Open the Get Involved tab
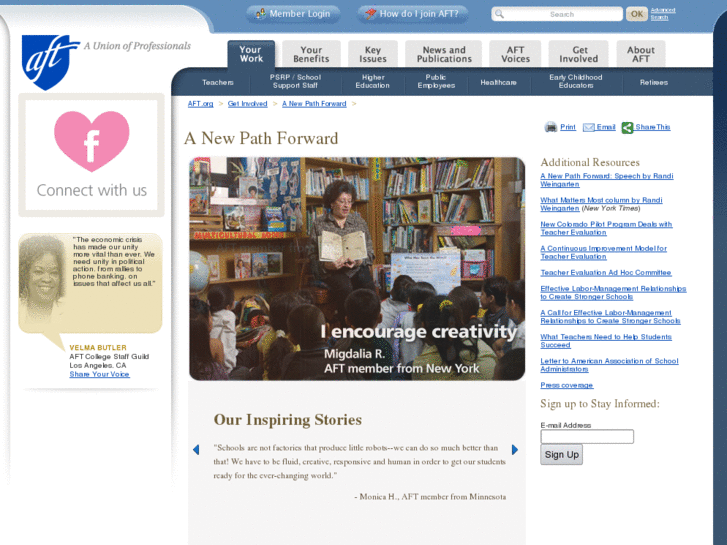Image resolution: width=727 pixels, height=545 pixels. [x=579, y=54]
